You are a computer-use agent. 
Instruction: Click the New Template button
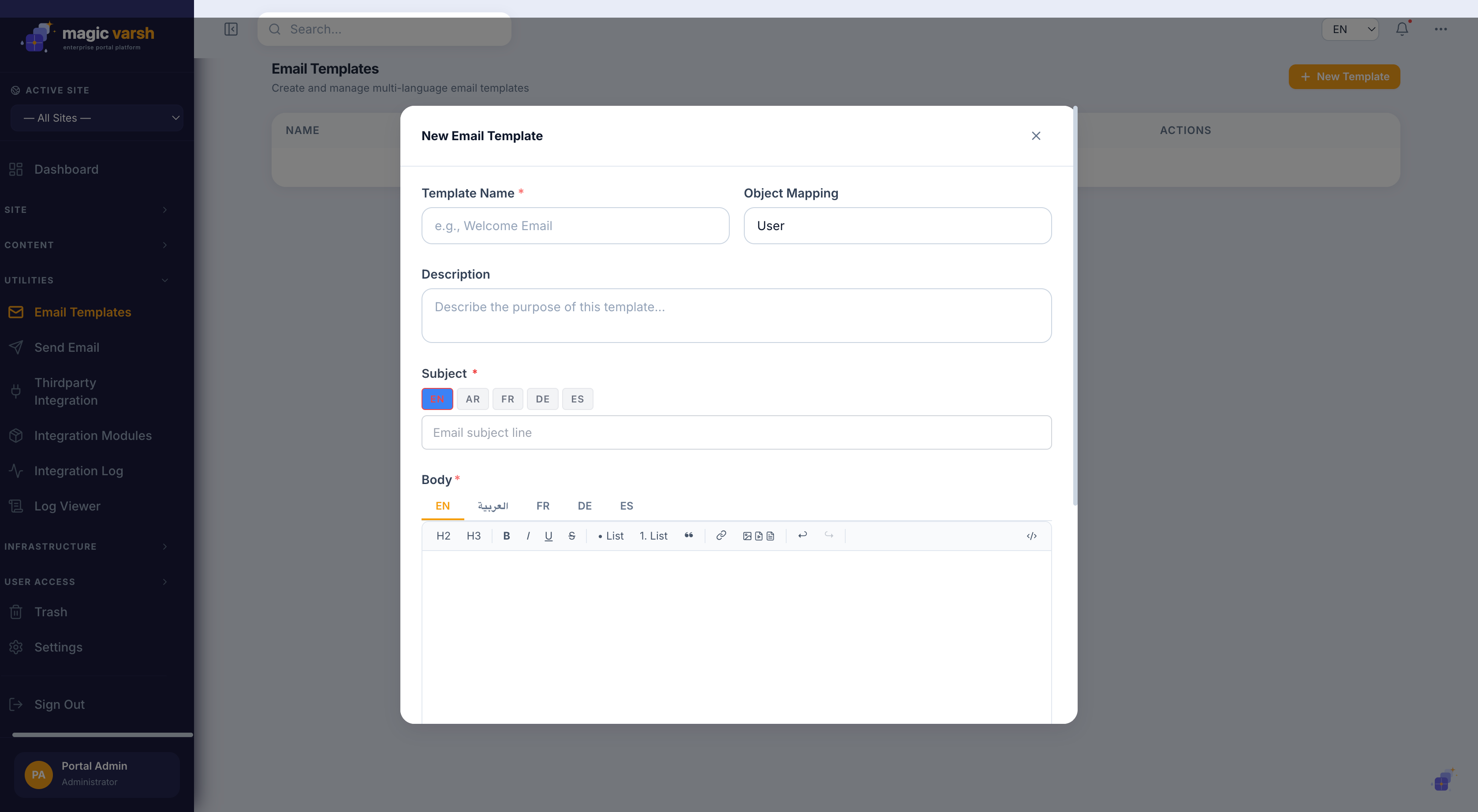click(x=1344, y=77)
